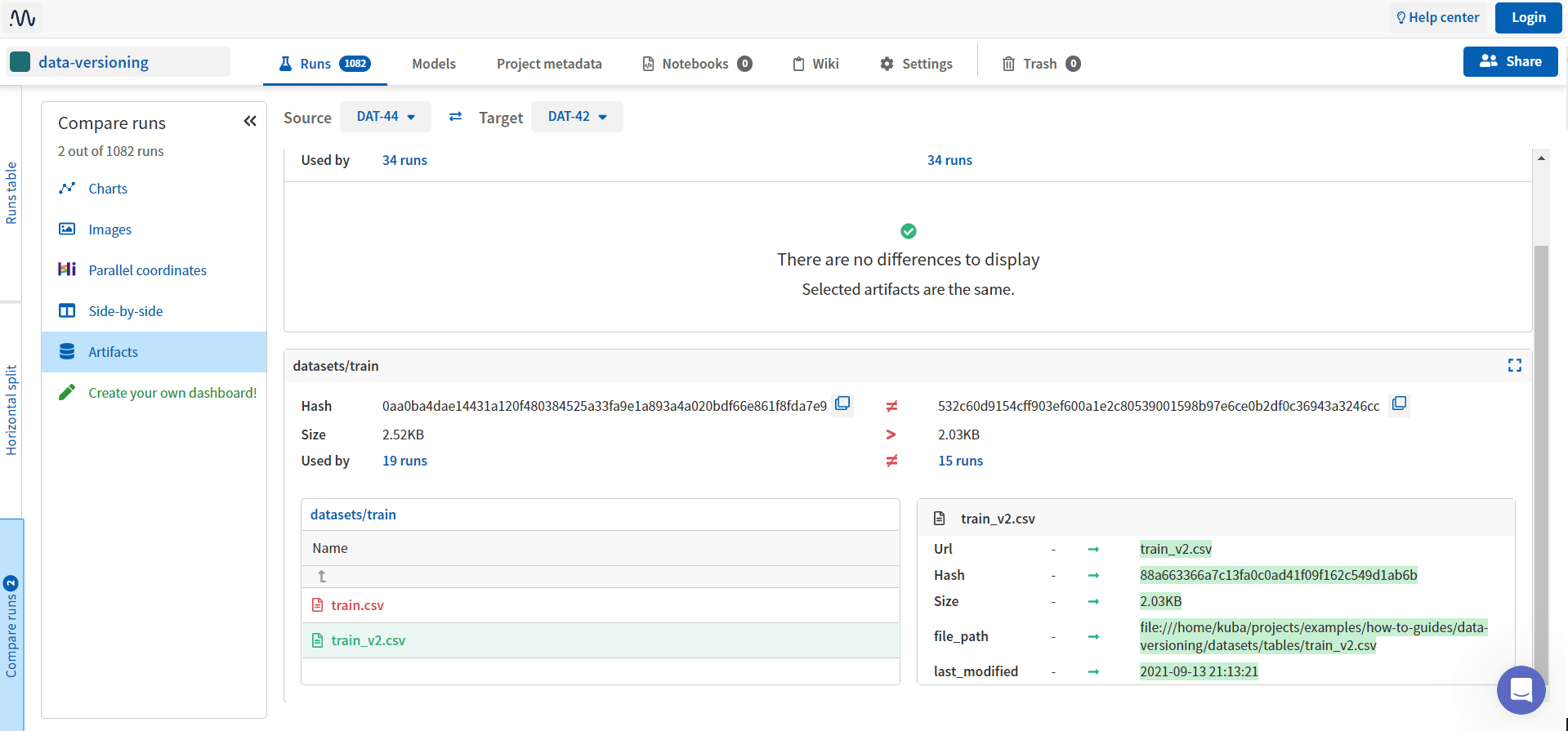1568x731 pixels.
Task: Click Create your own dashboard link
Action: [x=172, y=393]
